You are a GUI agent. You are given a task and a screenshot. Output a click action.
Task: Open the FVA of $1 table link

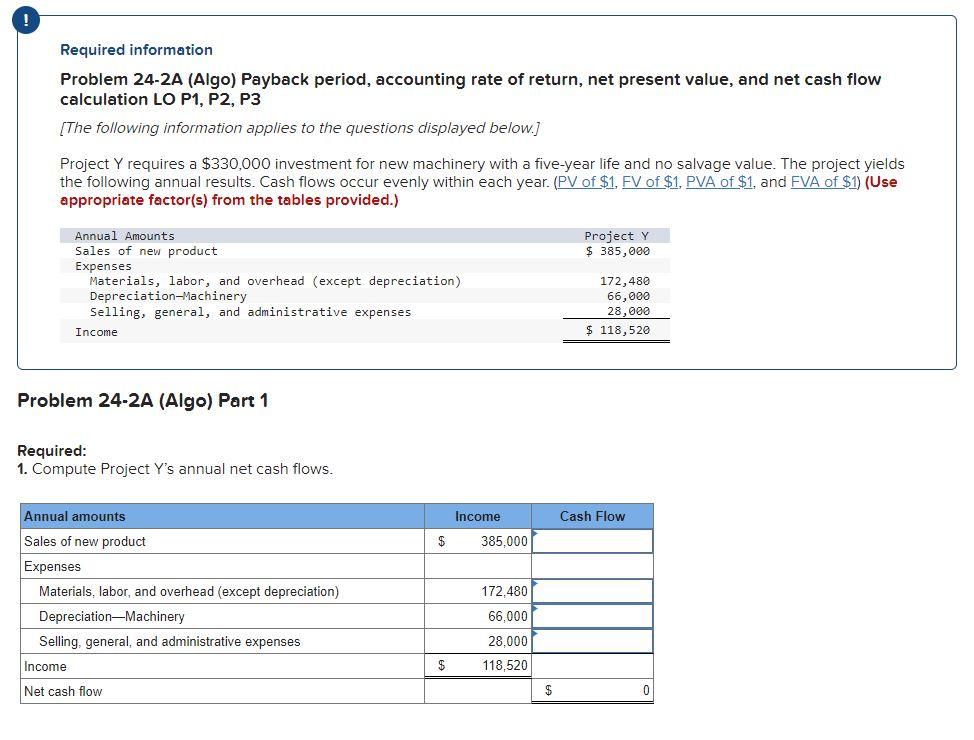coord(824,182)
